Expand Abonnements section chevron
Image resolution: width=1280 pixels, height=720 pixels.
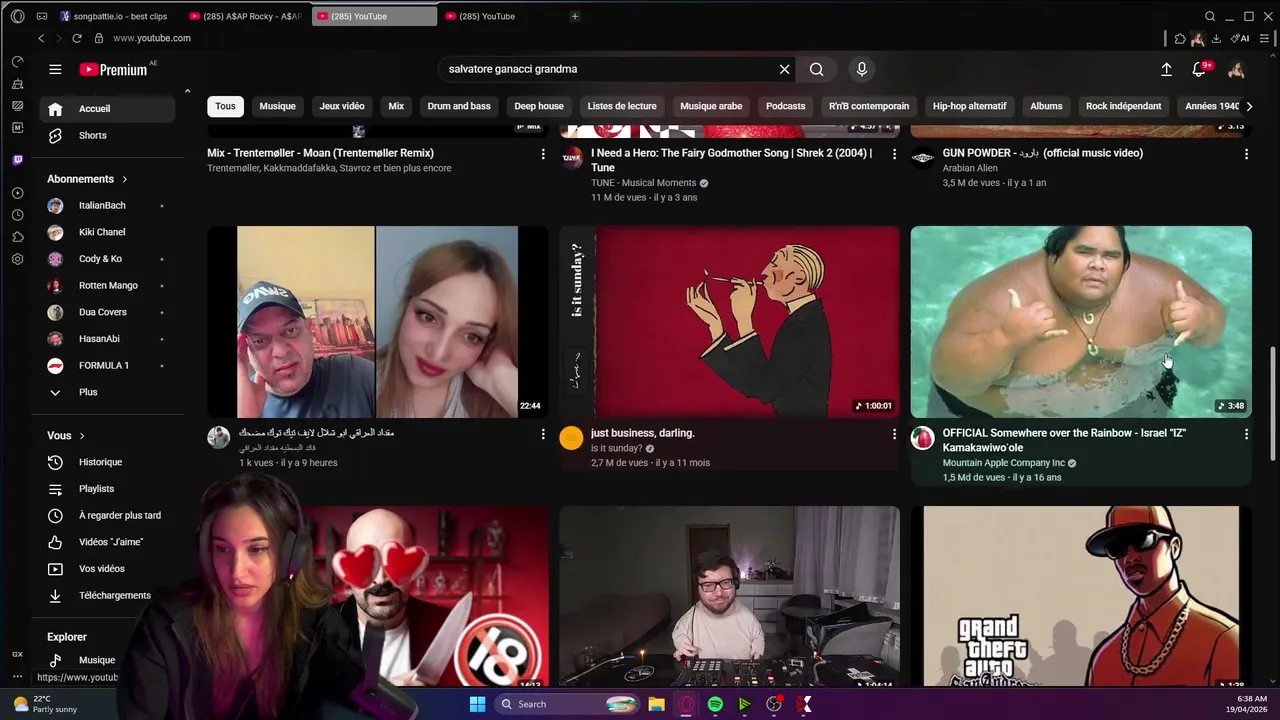click(x=125, y=179)
